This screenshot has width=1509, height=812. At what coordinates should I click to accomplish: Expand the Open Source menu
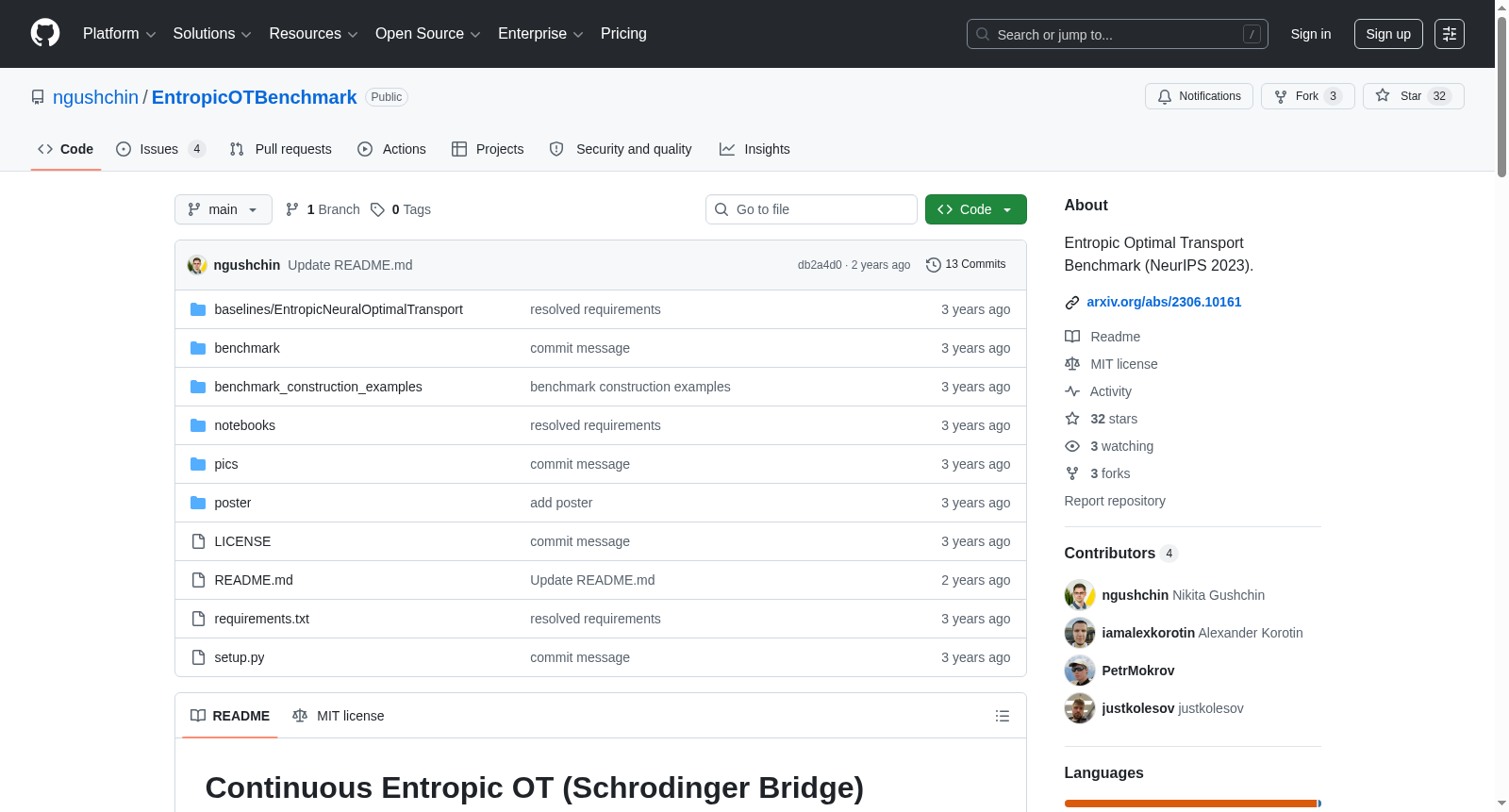(428, 34)
